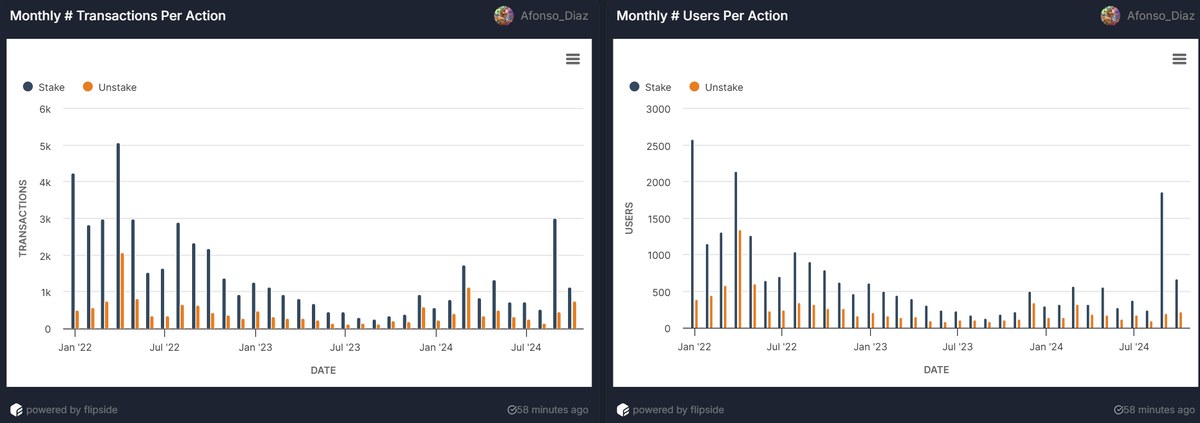Click '58 minutes ago' under Users chart

pyautogui.click(x=1159, y=410)
